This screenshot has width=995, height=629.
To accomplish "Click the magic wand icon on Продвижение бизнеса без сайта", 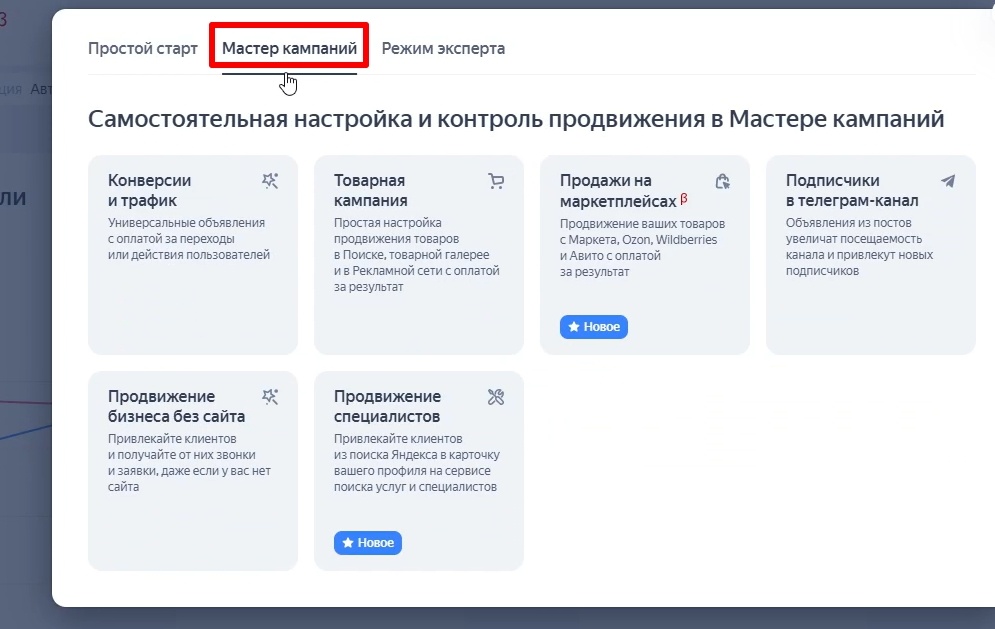I will (x=270, y=397).
